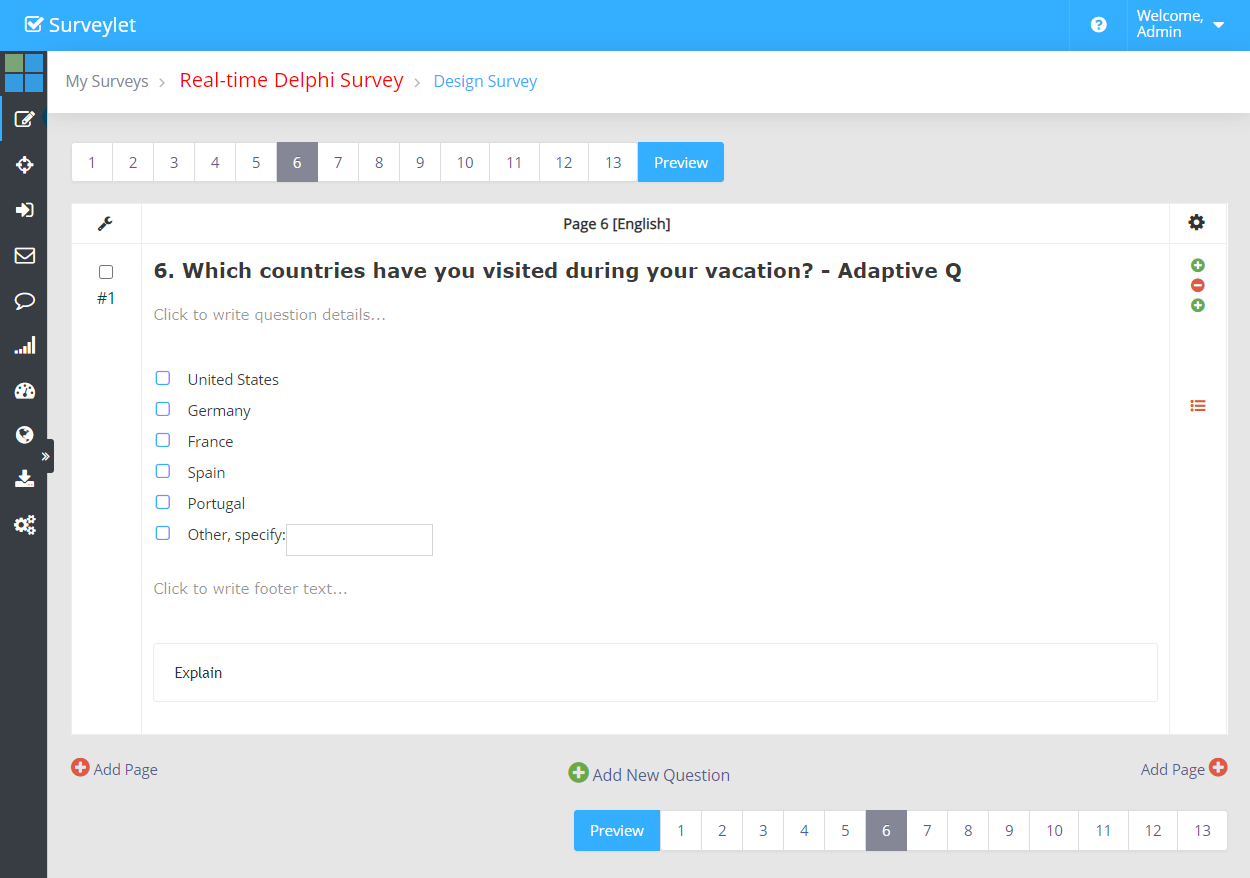This screenshot has height=878, width=1250.
Task: Click the top Preview button
Action: (x=680, y=162)
